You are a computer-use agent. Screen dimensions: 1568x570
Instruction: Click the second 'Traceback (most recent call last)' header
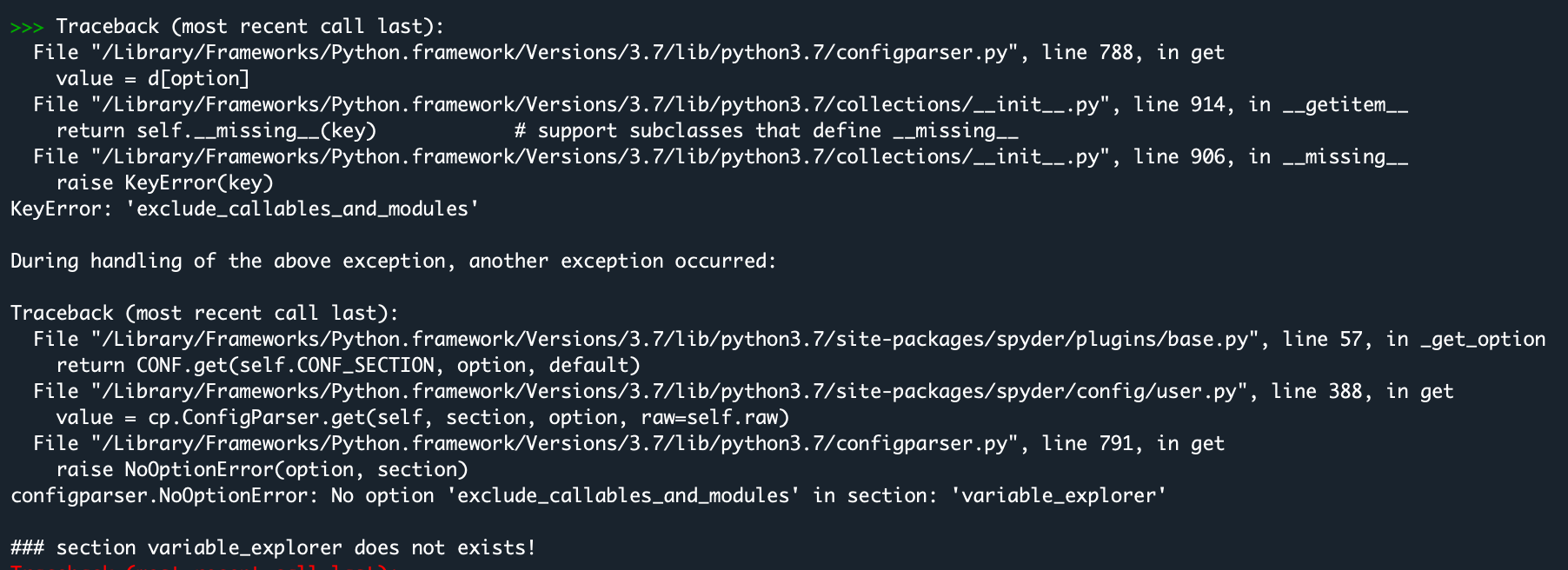click(204, 314)
